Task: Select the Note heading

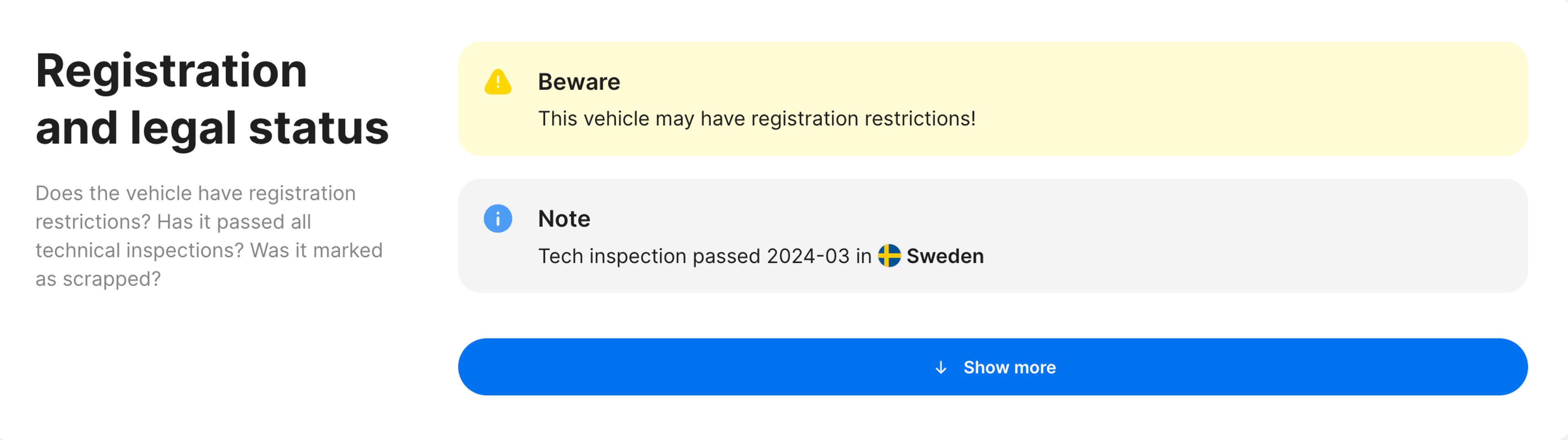Action: pyautogui.click(x=563, y=218)
